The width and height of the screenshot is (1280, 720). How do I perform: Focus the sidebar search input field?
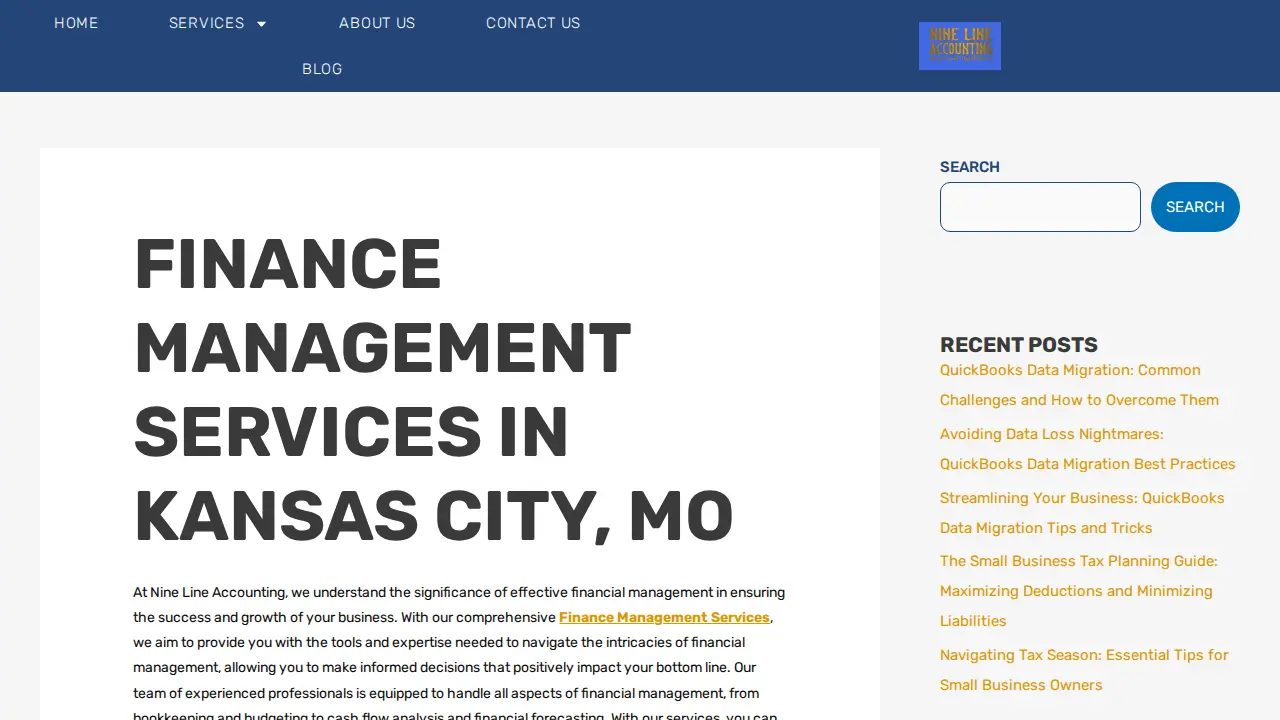1040,207
